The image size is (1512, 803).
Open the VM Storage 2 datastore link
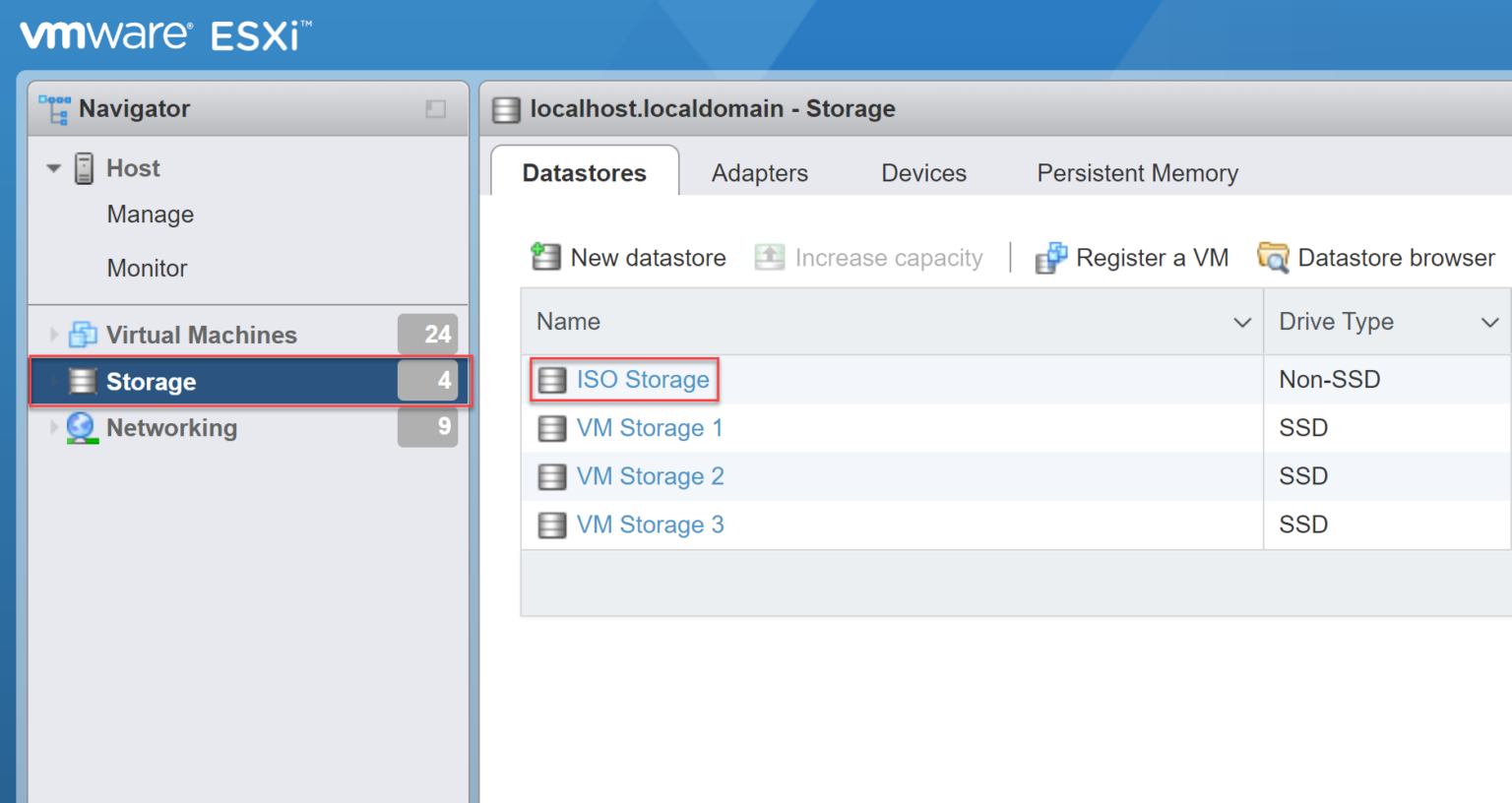(x=651, y=476)
